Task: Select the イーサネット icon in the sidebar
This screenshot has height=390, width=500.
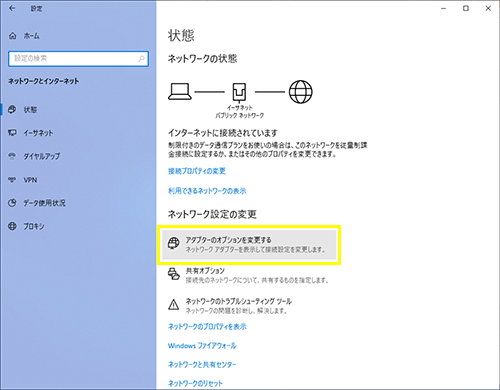Action: point(12,133)
